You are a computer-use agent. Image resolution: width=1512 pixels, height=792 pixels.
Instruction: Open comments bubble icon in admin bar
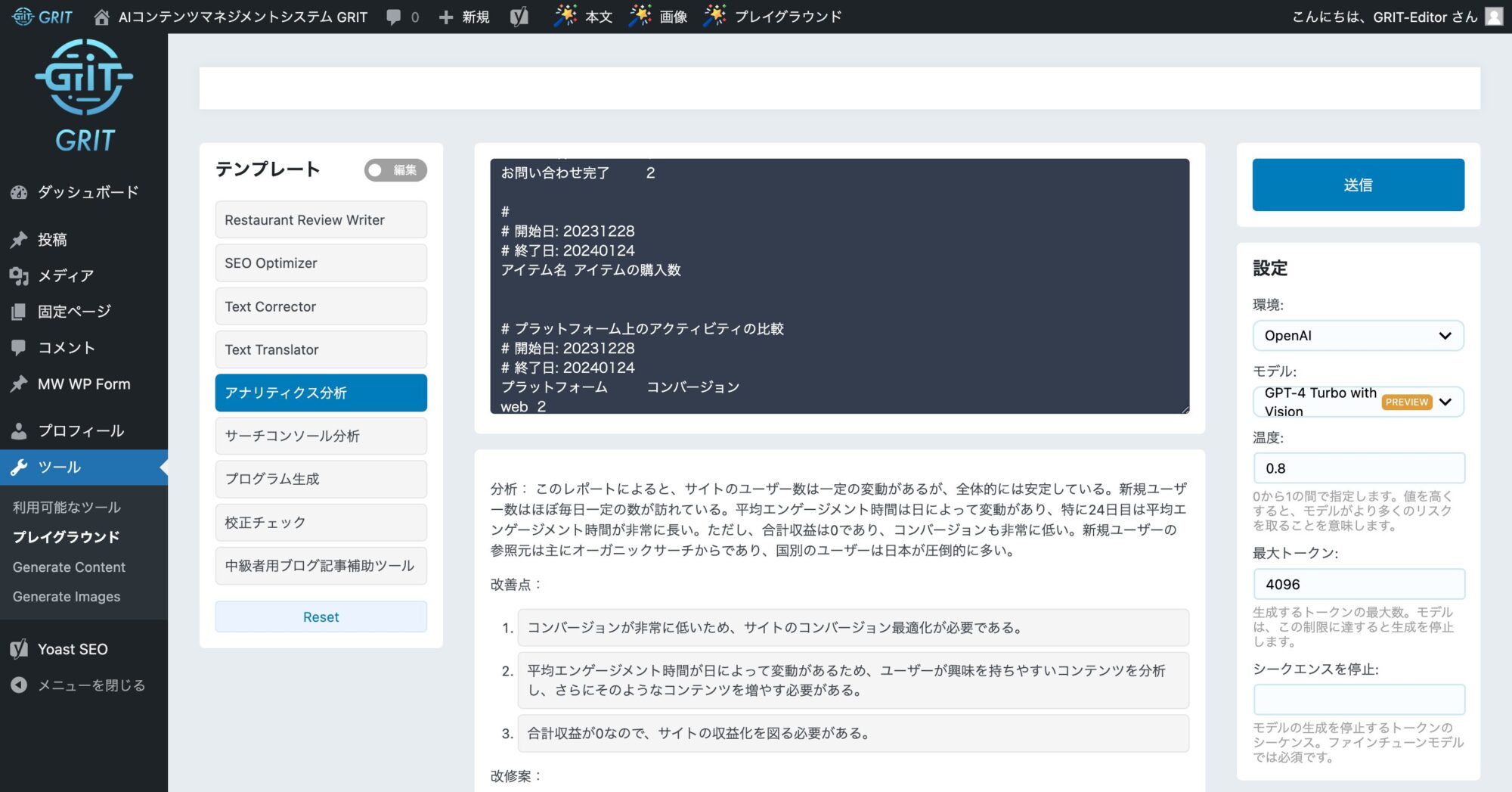click(x=394, y=17)
